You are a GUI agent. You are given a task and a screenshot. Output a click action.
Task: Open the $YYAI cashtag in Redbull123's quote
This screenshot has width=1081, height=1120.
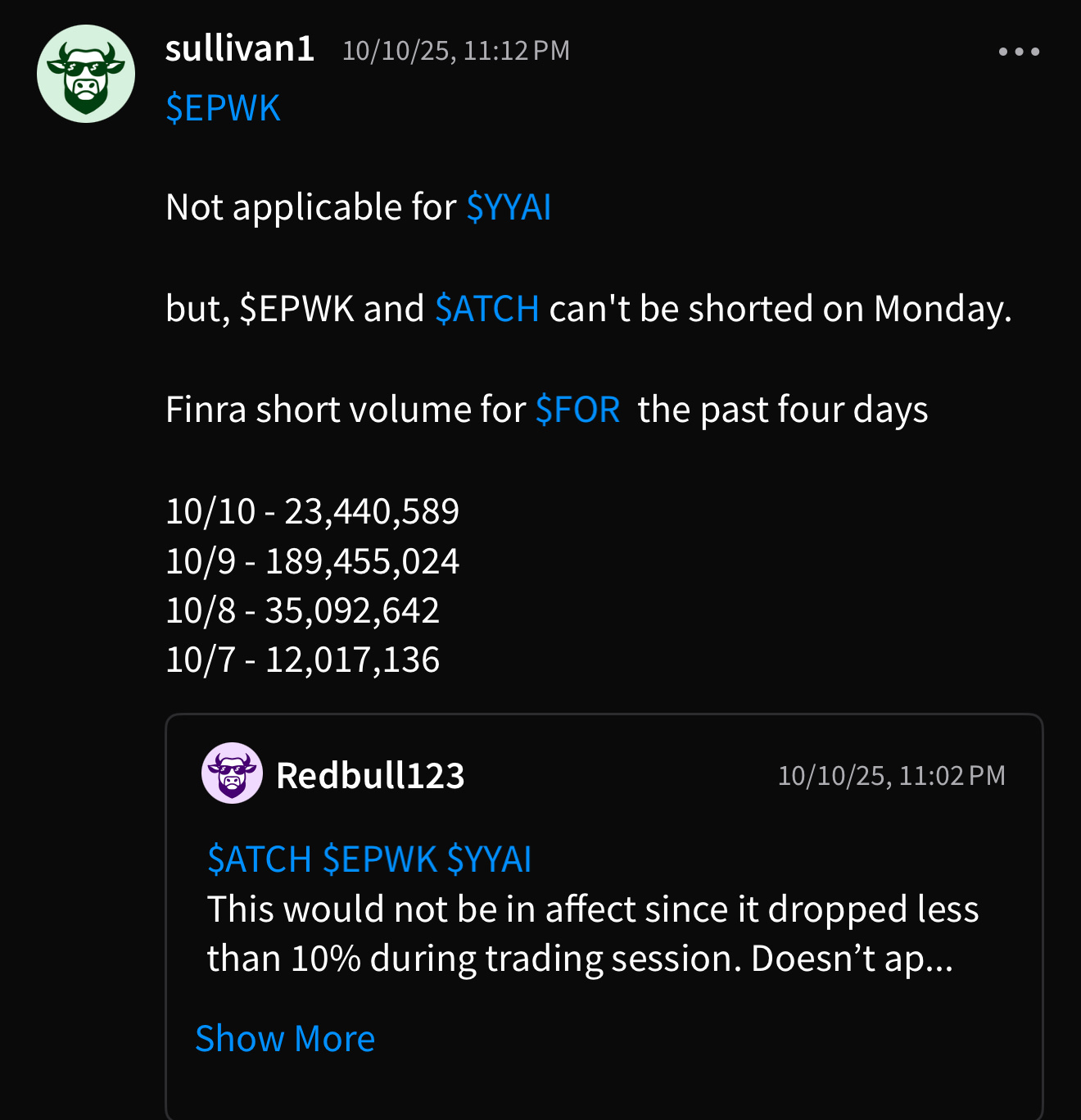490,859
